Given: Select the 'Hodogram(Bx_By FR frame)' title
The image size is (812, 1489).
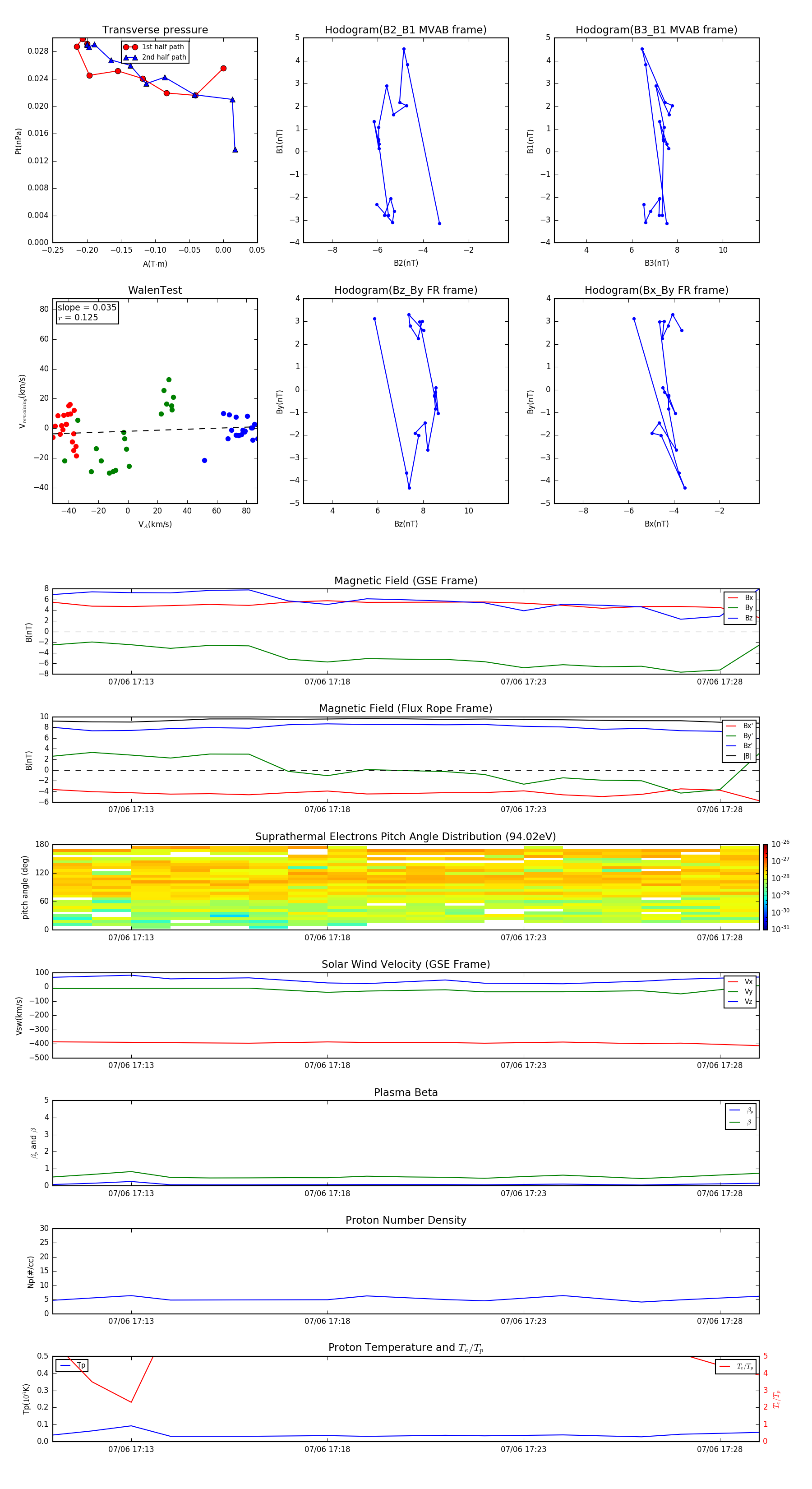Looking at the screenshot, I should pyautogui.click(x=656, y=290).
